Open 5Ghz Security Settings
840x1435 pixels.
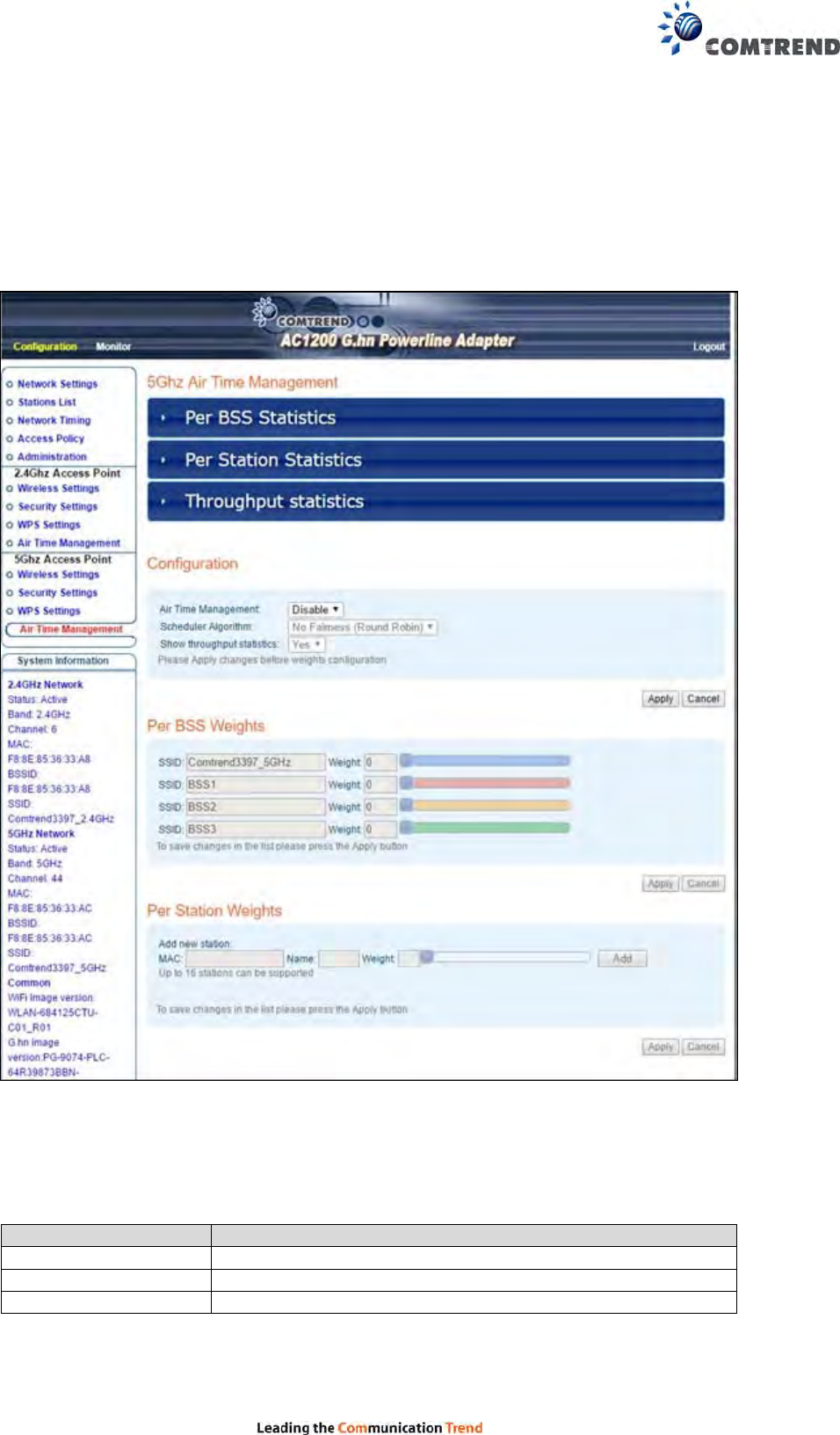pyautogui.click(x=57, y=593)
